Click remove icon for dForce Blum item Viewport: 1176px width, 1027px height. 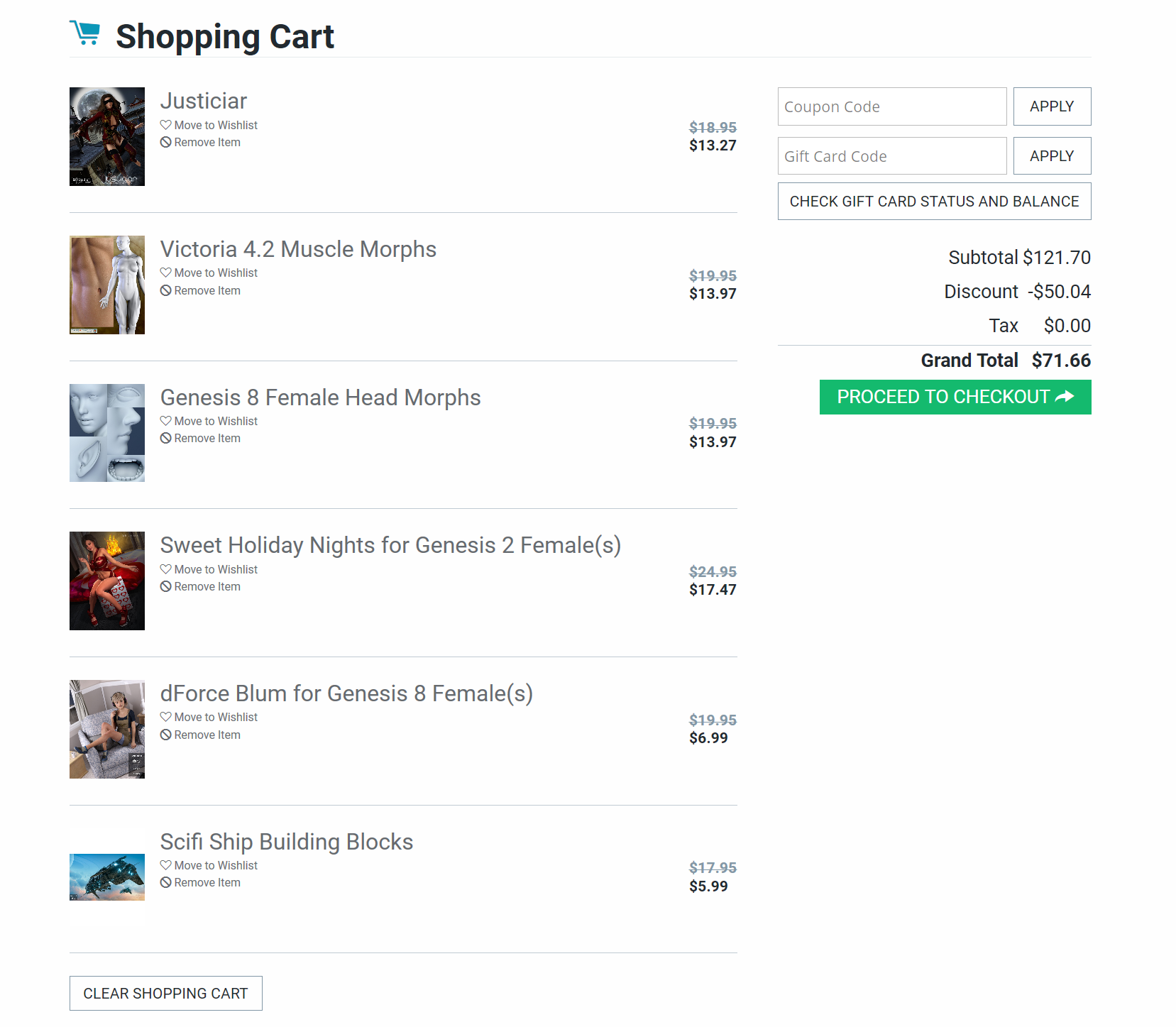tap(165, 735)
